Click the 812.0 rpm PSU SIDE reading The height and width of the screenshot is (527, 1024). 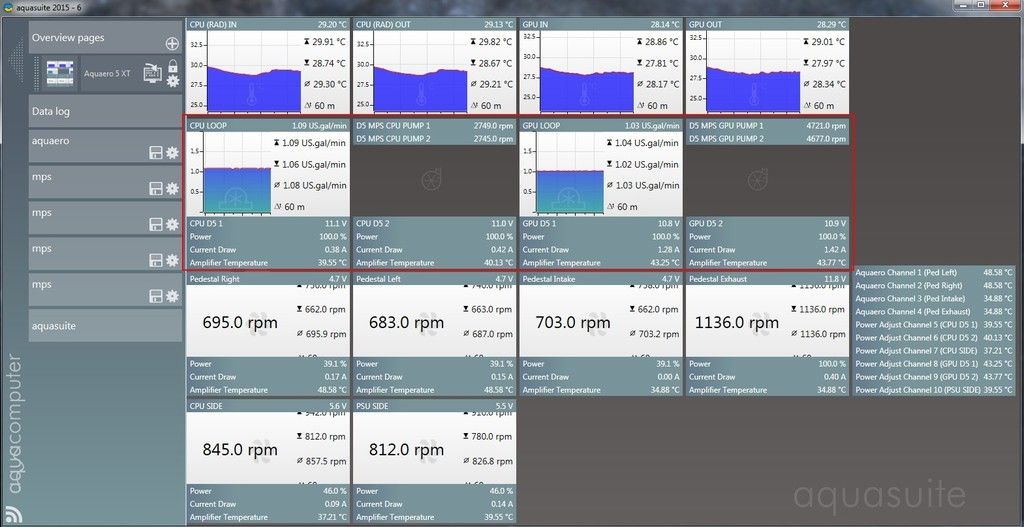pos(406,449)
